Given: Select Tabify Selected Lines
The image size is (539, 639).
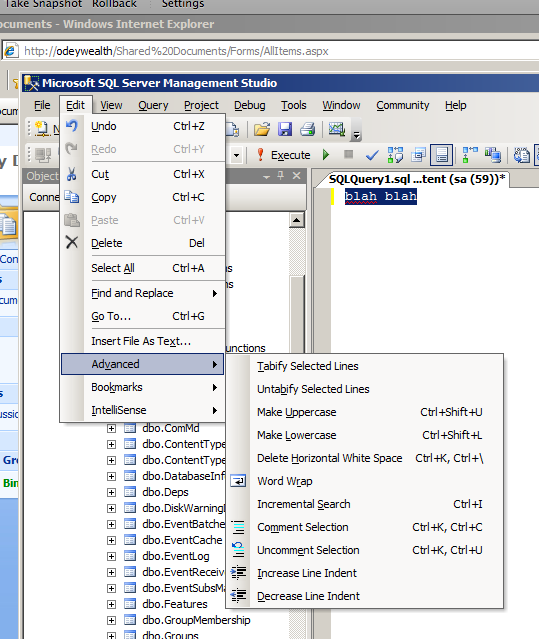Looking at the screenshot, I should click(x=365, y=366).
